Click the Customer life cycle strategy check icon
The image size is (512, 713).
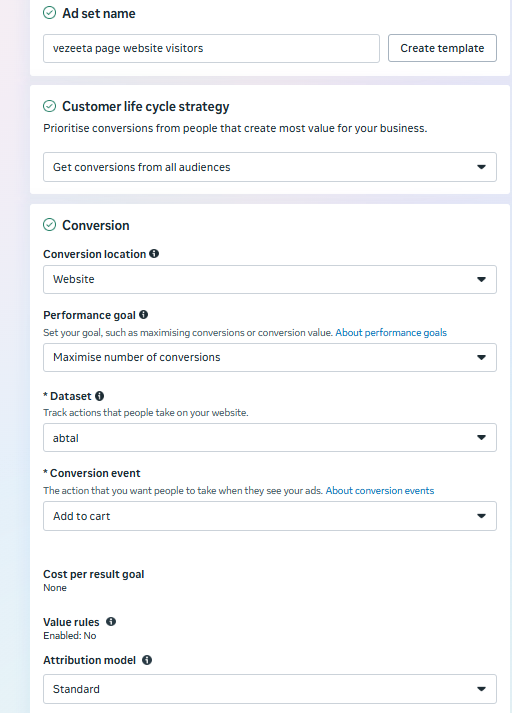coord(50,106)
